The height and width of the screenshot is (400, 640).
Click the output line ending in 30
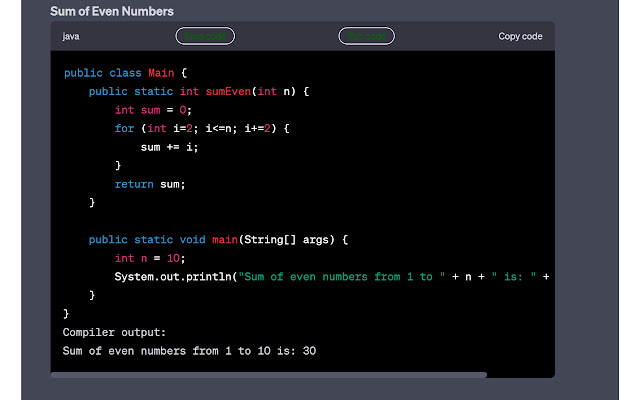(x=189, y=351)
